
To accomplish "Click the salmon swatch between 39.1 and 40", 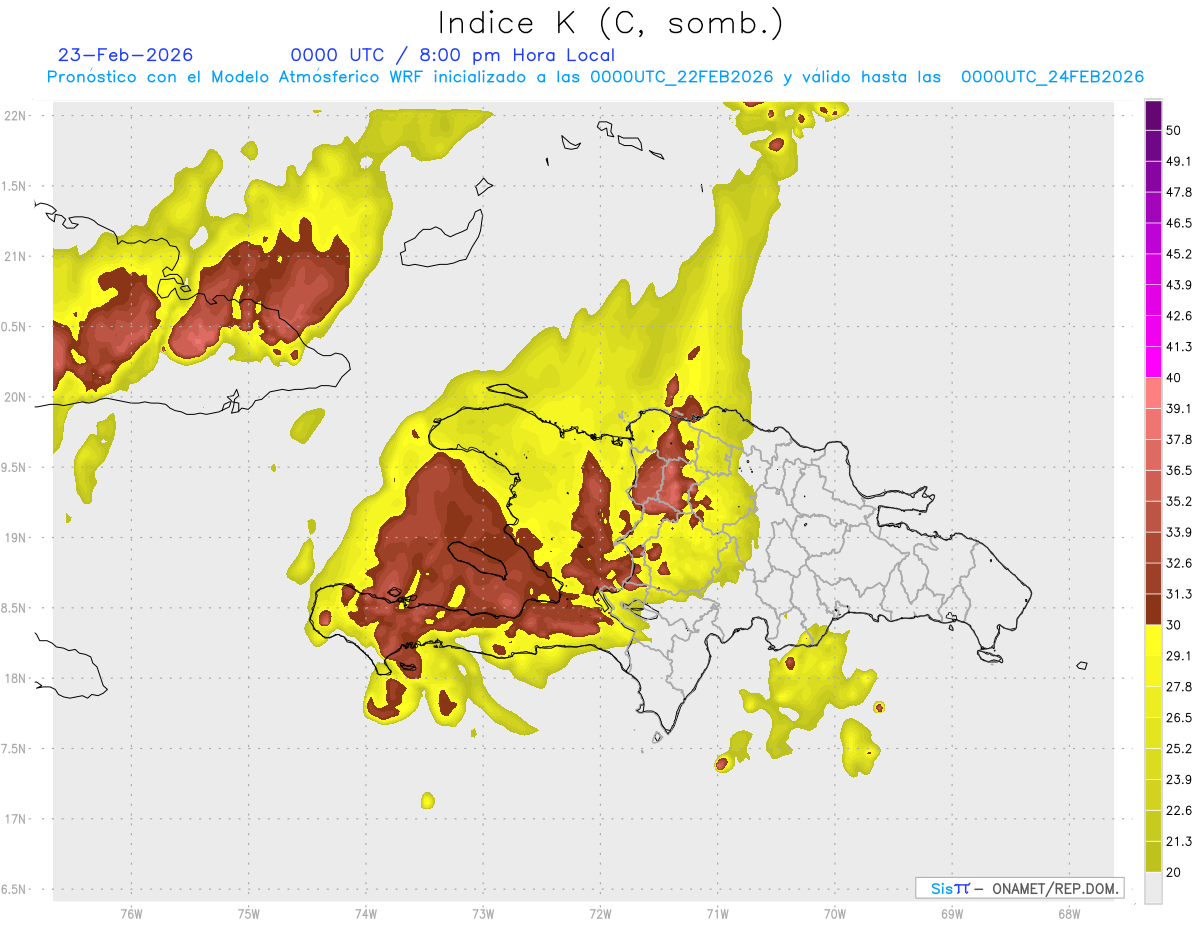I will tap(1154, 393).
